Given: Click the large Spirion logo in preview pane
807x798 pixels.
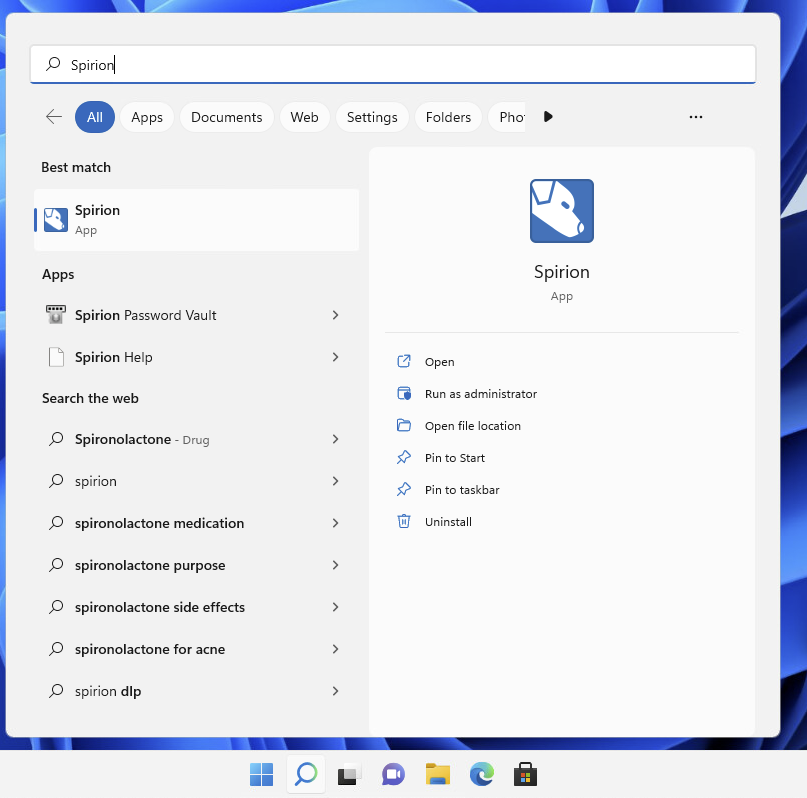Looking at the screenshot, I should click(562, 211).
